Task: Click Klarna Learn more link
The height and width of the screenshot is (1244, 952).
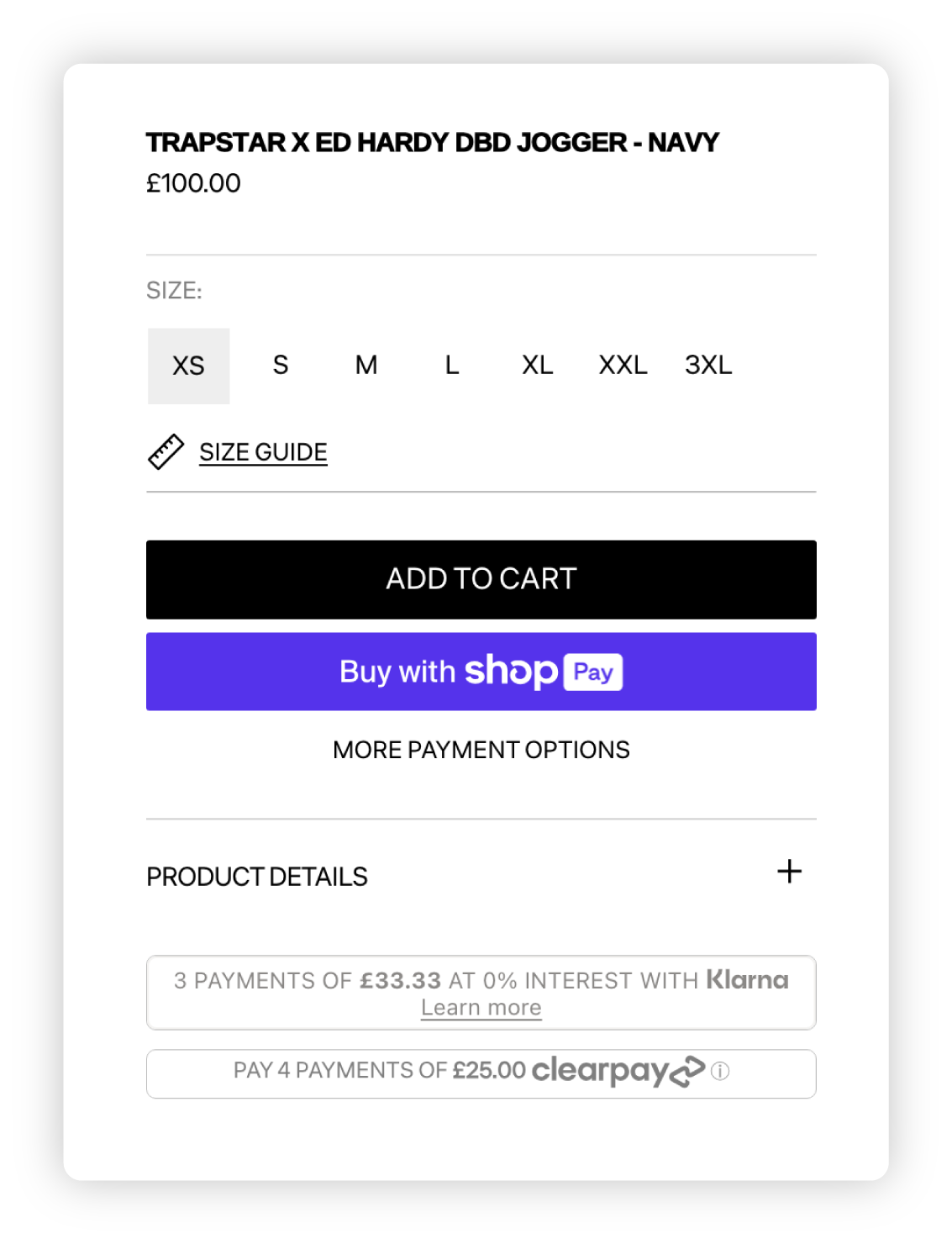Action: (481, 1008)
